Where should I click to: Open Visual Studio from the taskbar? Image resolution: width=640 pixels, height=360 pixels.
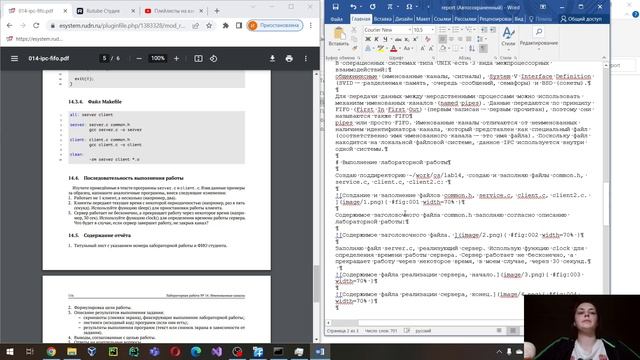coord(217,351)
